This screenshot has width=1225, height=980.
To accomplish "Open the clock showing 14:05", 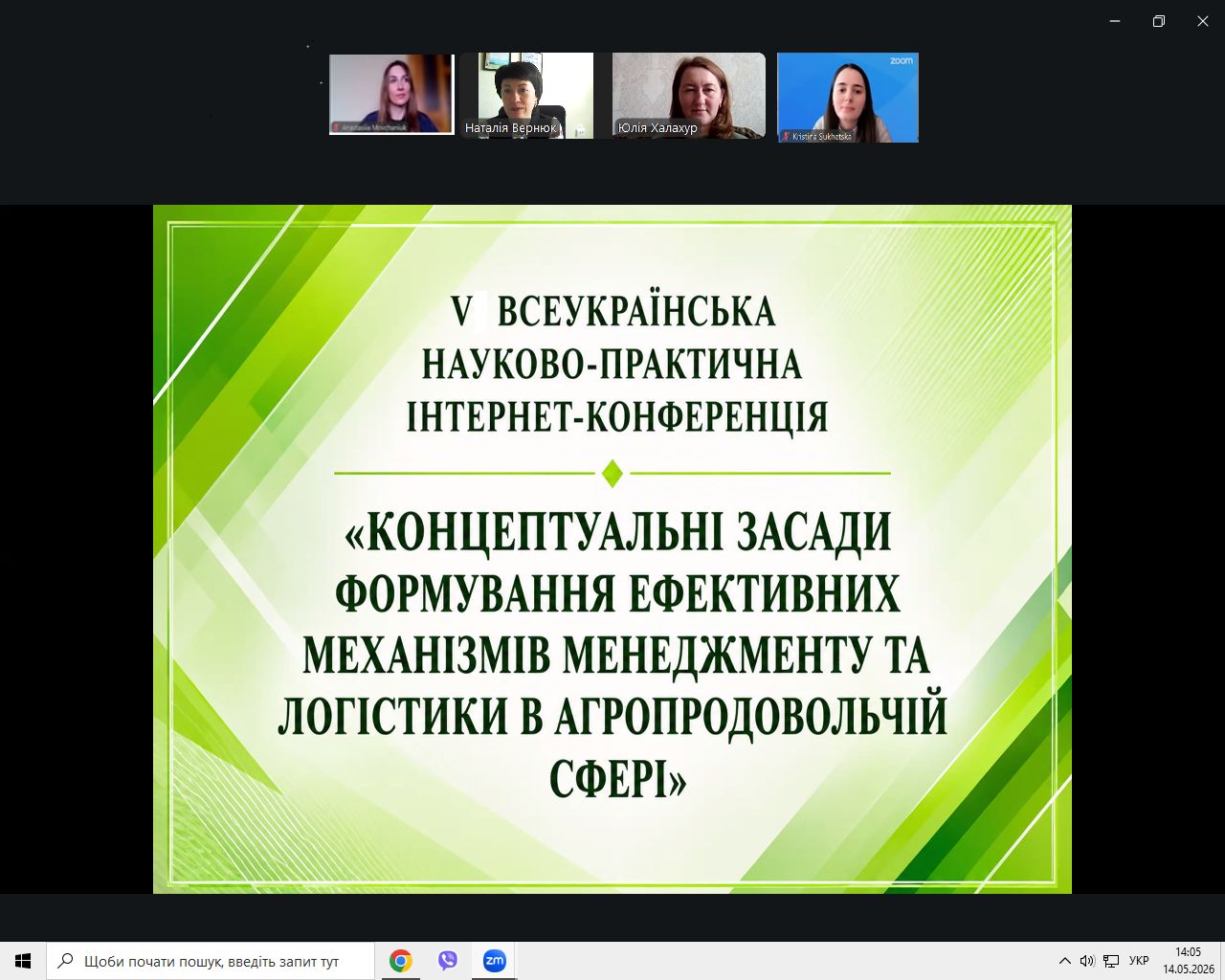I will pos(1188,961).
